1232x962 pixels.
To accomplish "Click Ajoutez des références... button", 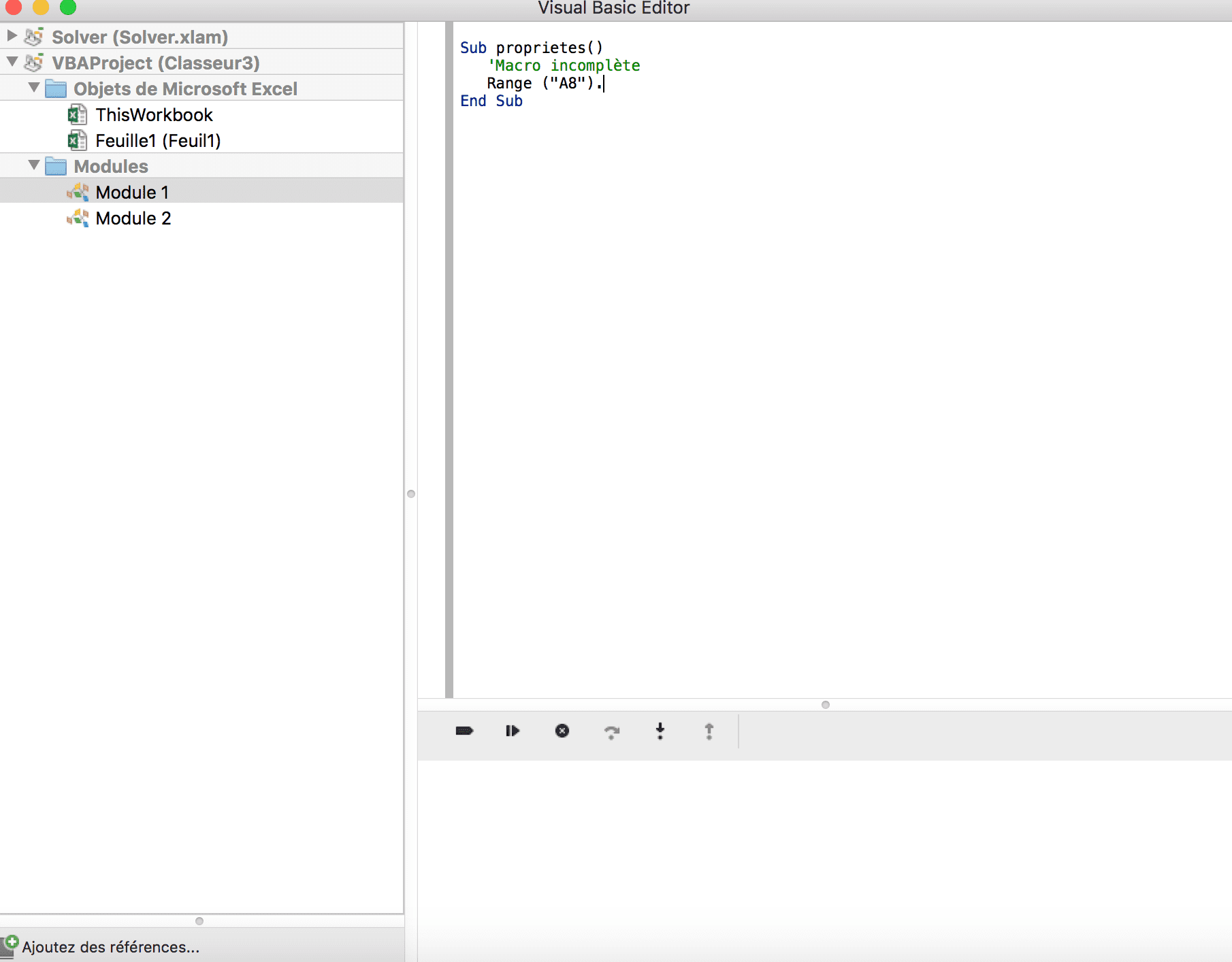I will (x=110, y=947).
